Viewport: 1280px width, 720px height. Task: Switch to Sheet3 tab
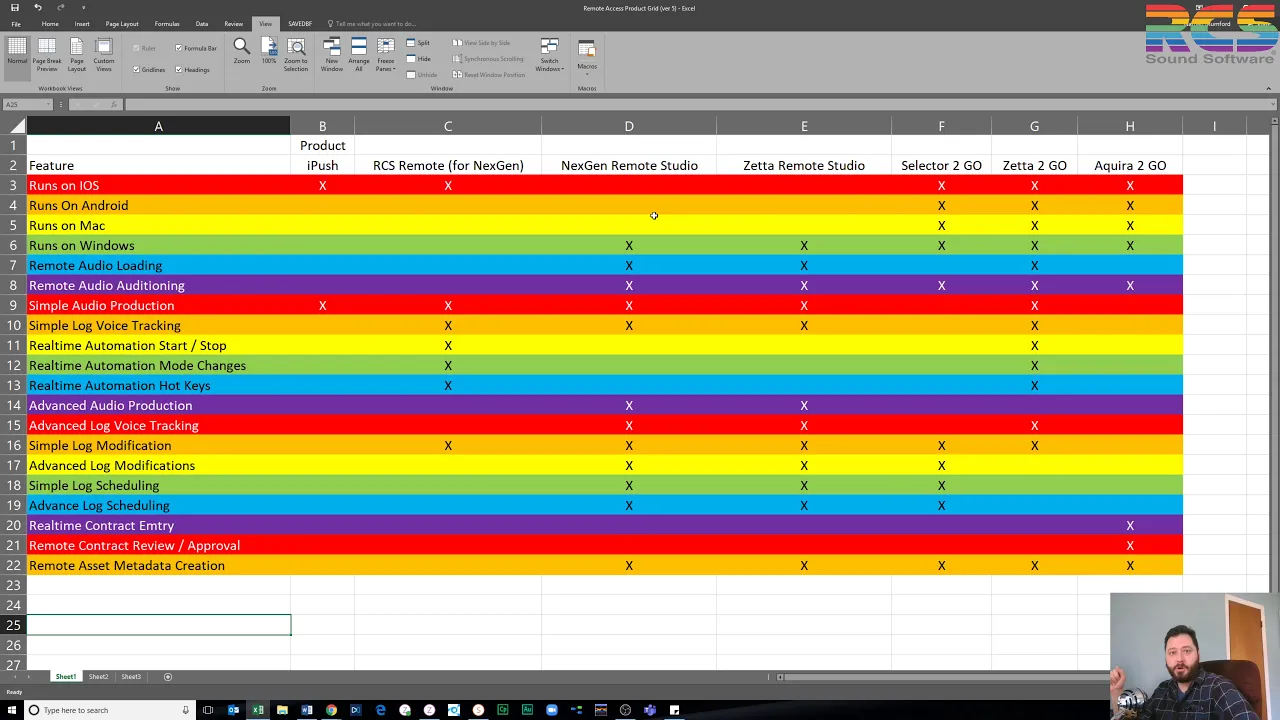pos(131,677)
